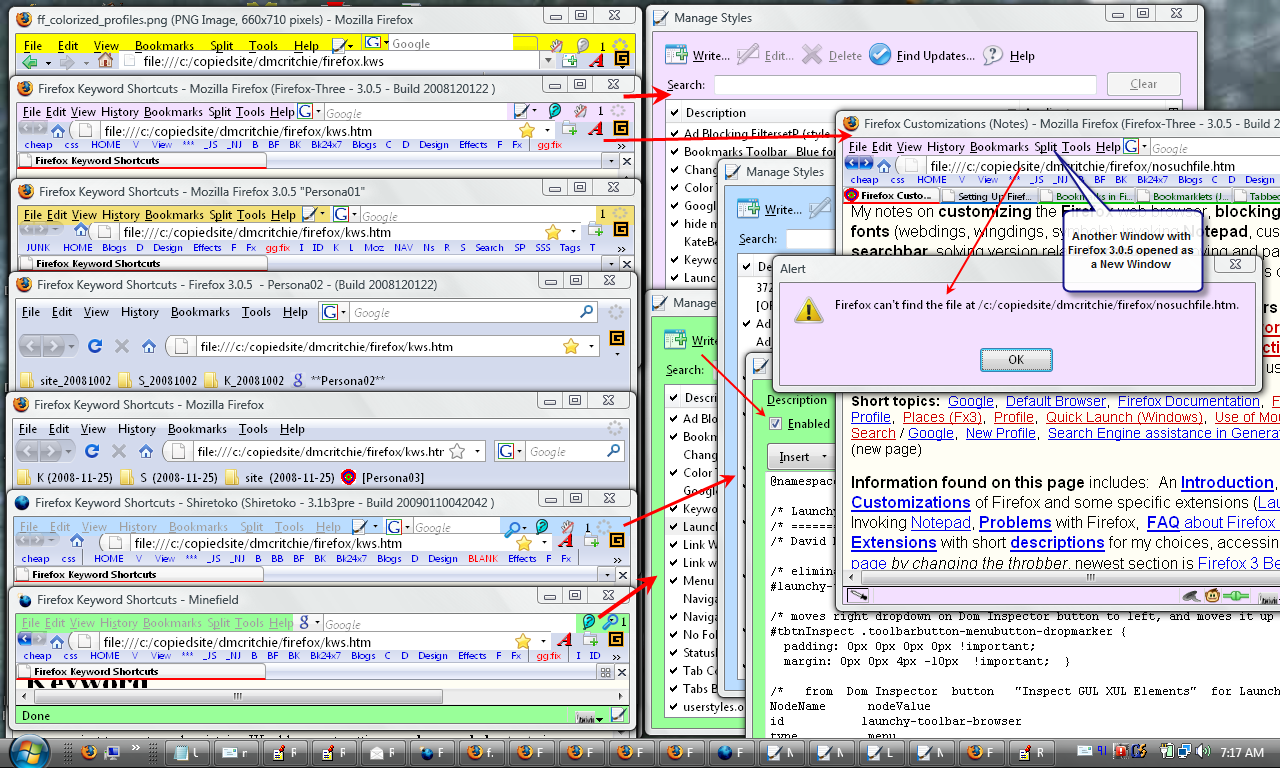
Task: Open History menu in Persona02 window
Action: 140,312
